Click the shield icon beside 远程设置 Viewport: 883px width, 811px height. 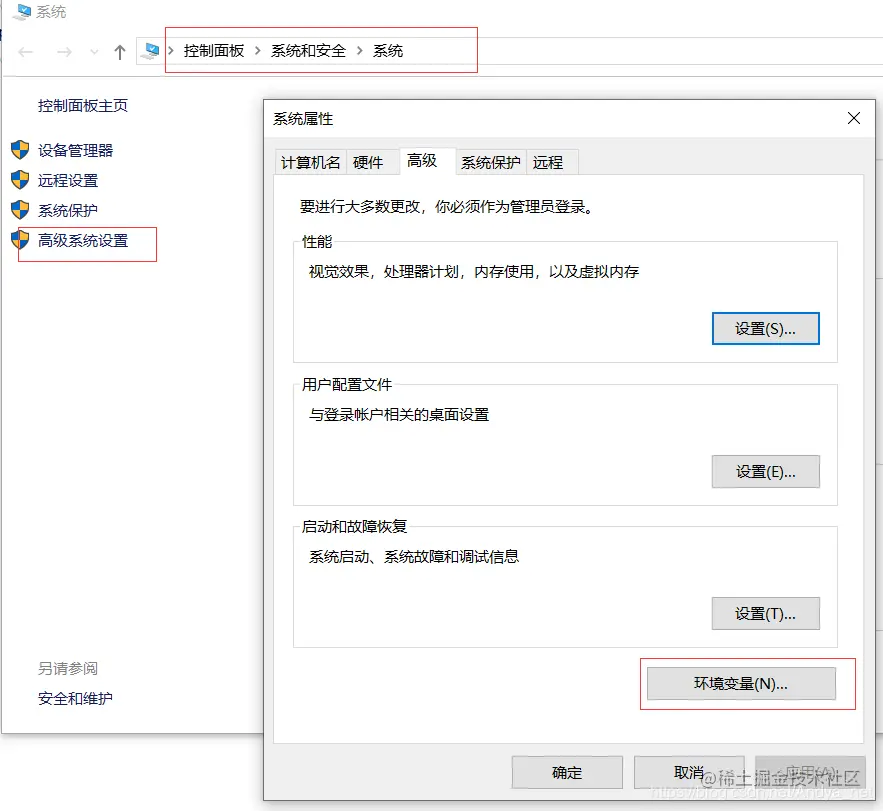tap(22, 179)
